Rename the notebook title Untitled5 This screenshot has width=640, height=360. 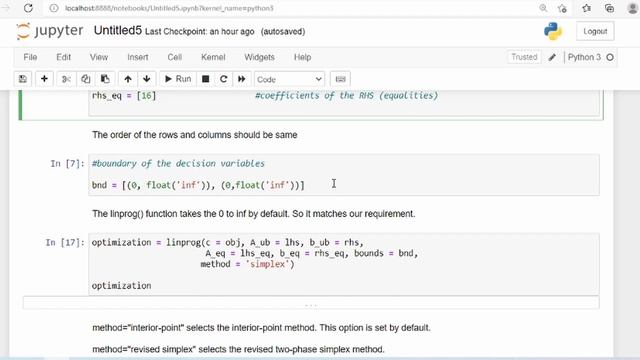tap(118, 31)
